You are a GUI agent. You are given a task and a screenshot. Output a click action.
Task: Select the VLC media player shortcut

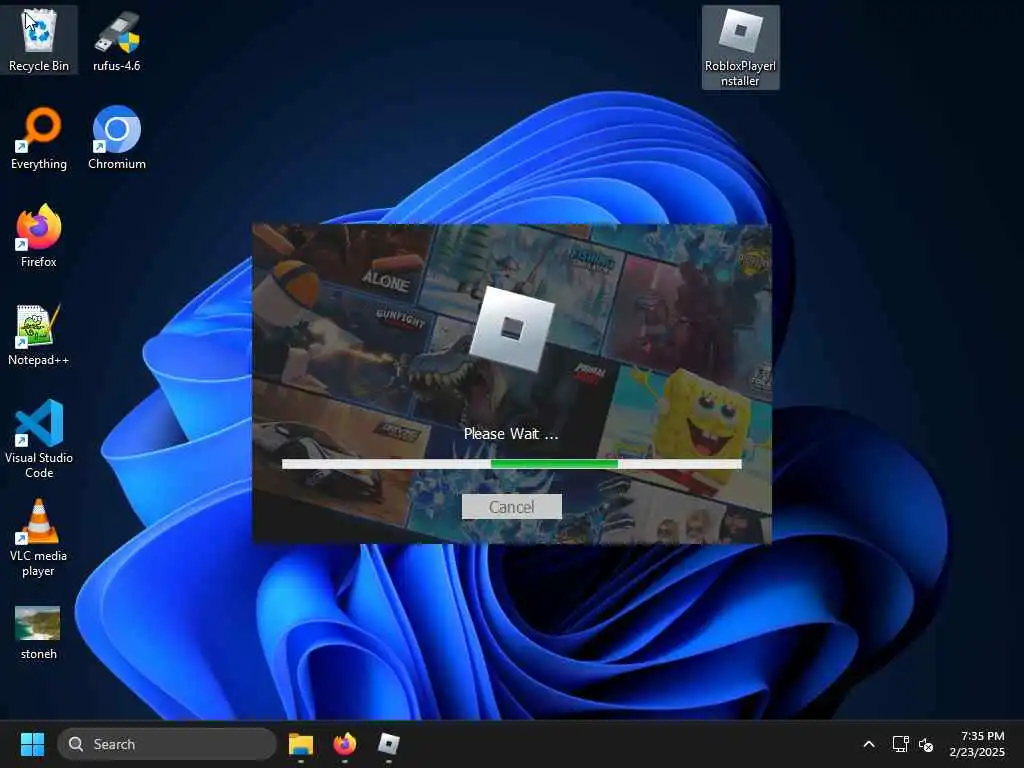coord(39,537)
